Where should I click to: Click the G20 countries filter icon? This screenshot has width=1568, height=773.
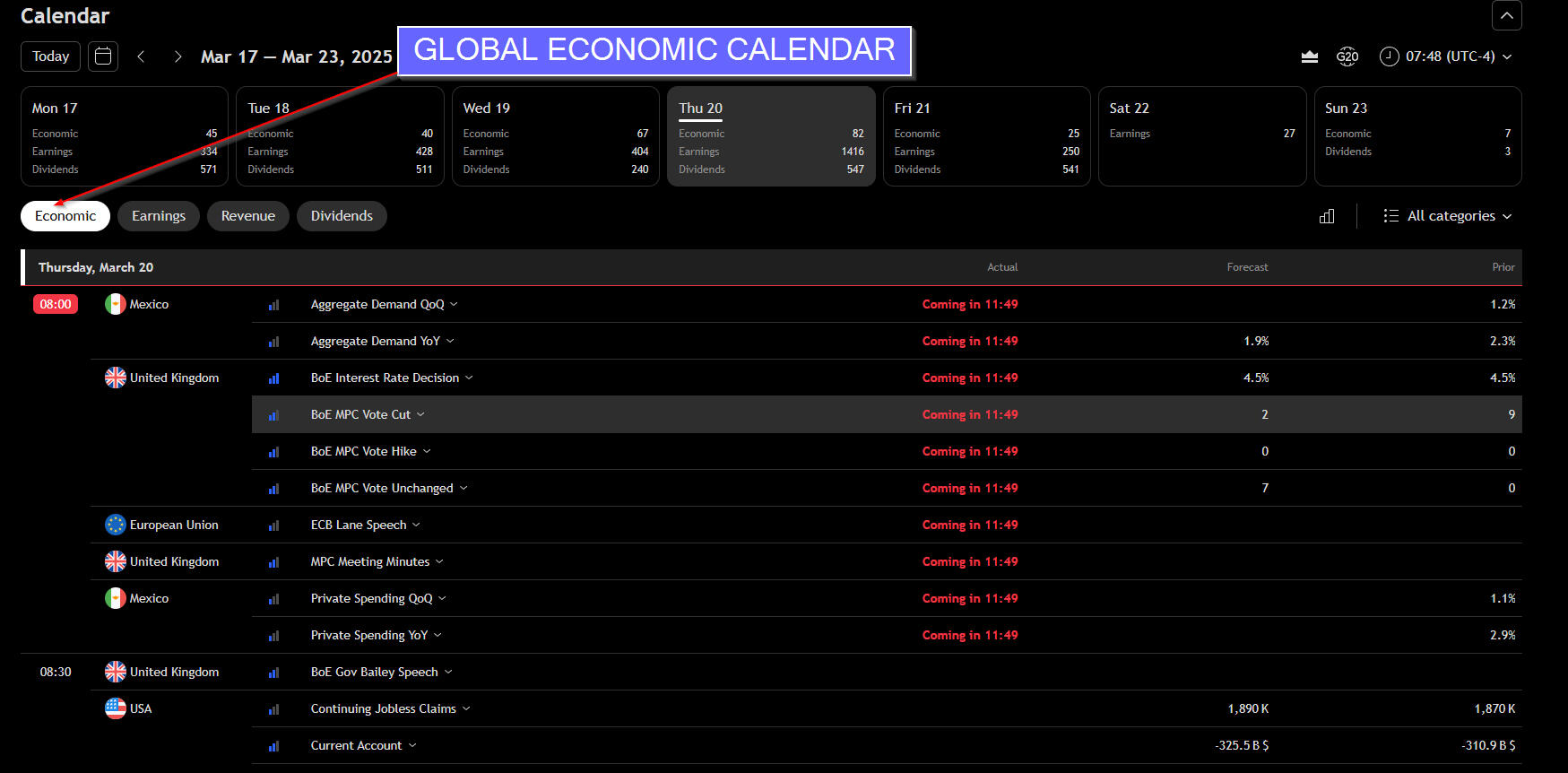click(x=1347, y=56)
